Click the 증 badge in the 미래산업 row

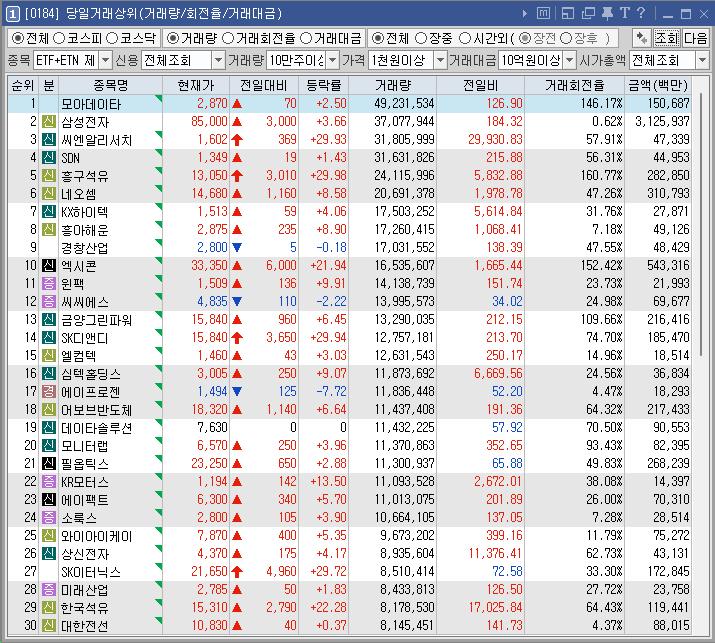49,589
